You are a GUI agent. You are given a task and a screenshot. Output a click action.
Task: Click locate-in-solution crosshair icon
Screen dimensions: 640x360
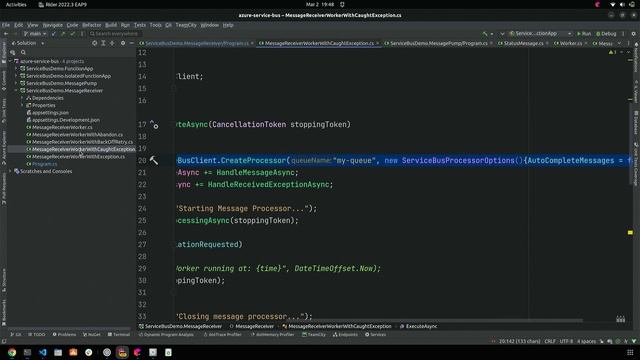pyautogui.click(x=95, y=43)
